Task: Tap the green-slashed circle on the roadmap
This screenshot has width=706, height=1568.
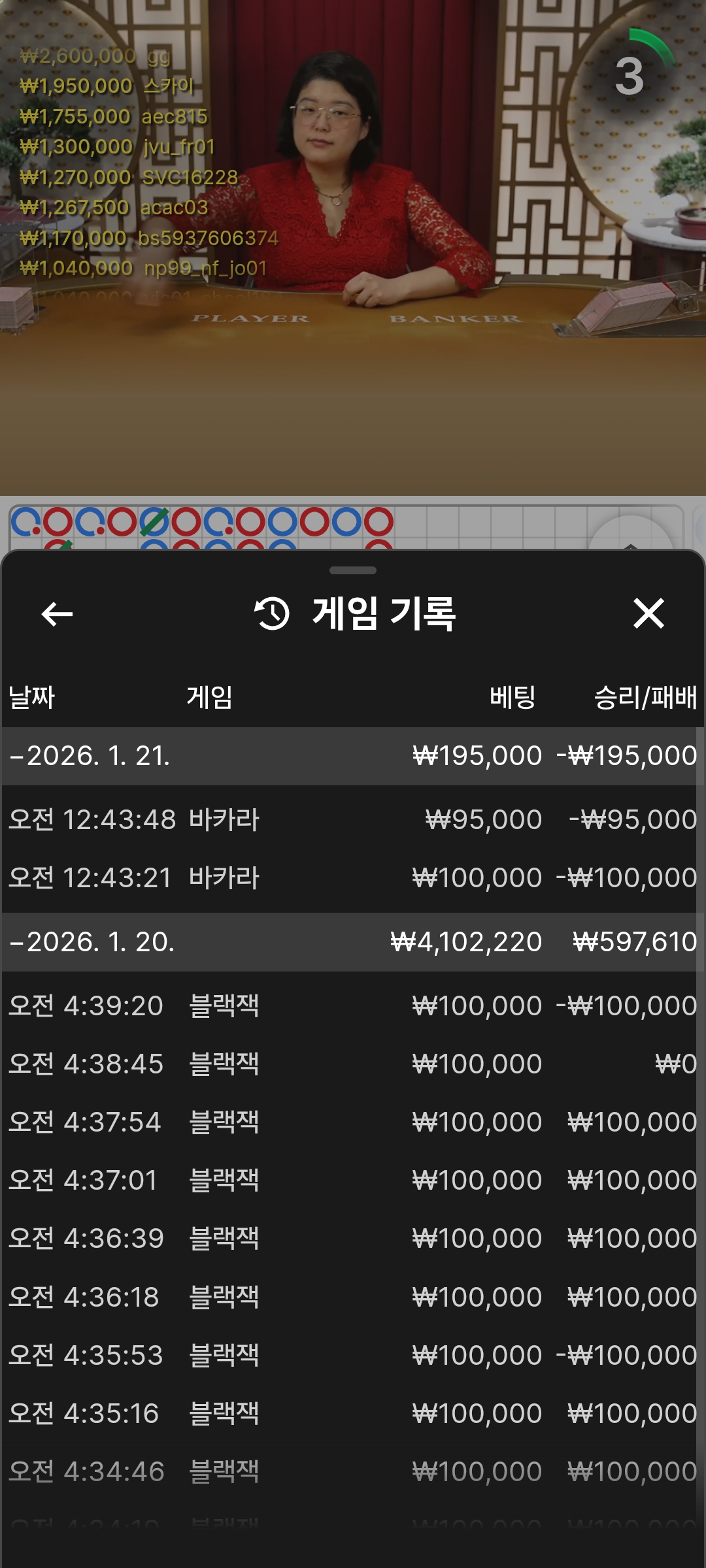Action: coord(154,522)
